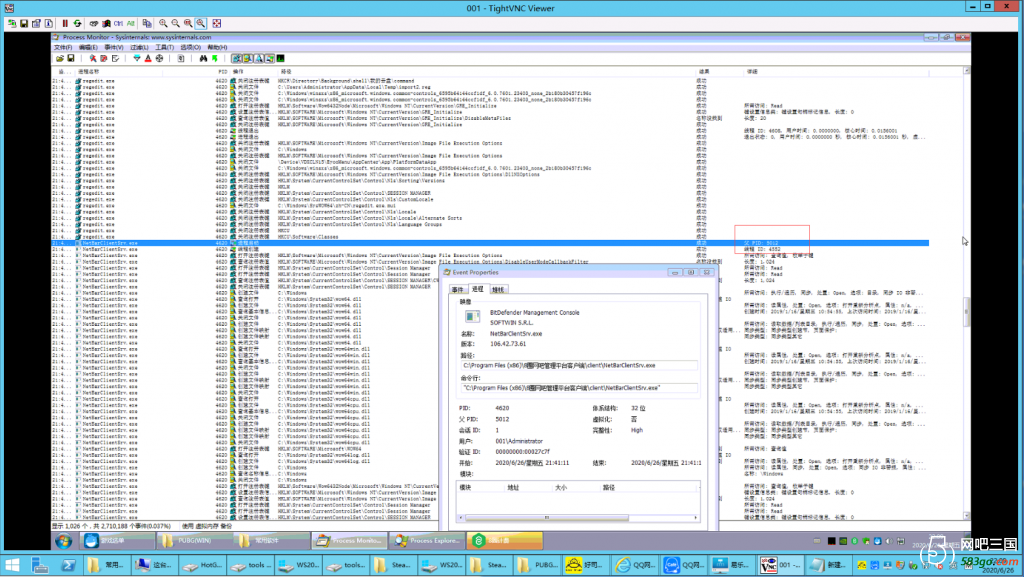Click remote Windows start orb
Image resolution: width=1024 pixels, height=577 pixels.
[63, 541]
